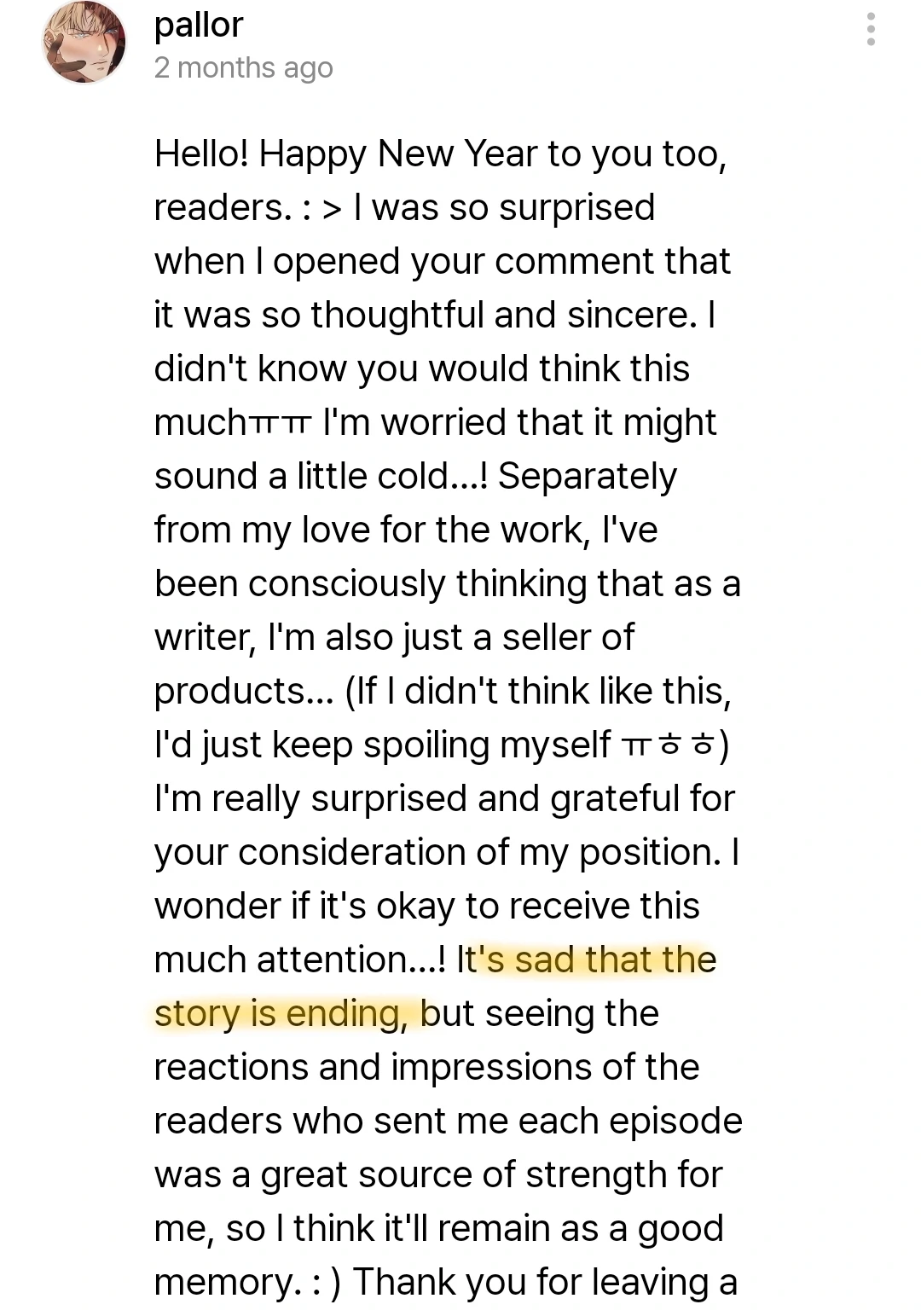Click the "2 months ago" timestamp
Image resolution: width=921 pixels, height=1316 pixels.
tap(243, 67)
